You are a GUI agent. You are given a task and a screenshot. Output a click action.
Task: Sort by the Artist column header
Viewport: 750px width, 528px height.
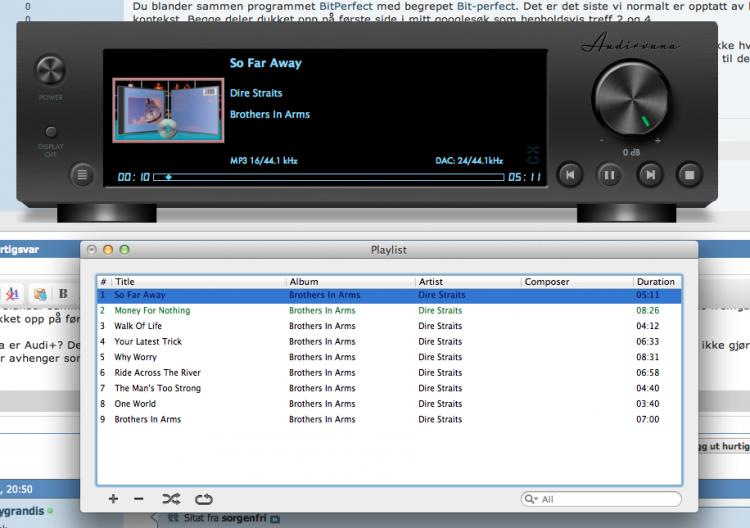point(468,282)
